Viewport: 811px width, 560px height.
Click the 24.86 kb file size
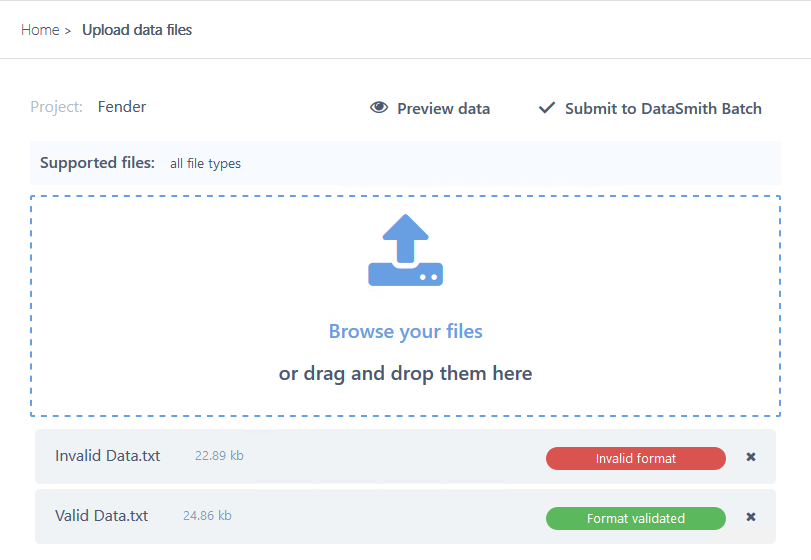tap(207, 516)
